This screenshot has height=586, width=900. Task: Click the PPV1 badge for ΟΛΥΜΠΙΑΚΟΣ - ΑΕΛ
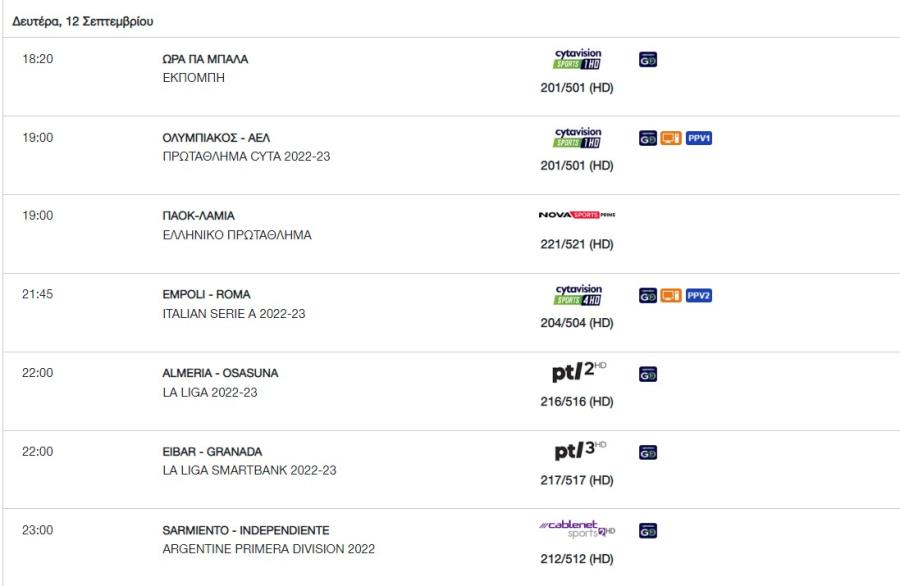pos(699,138)
